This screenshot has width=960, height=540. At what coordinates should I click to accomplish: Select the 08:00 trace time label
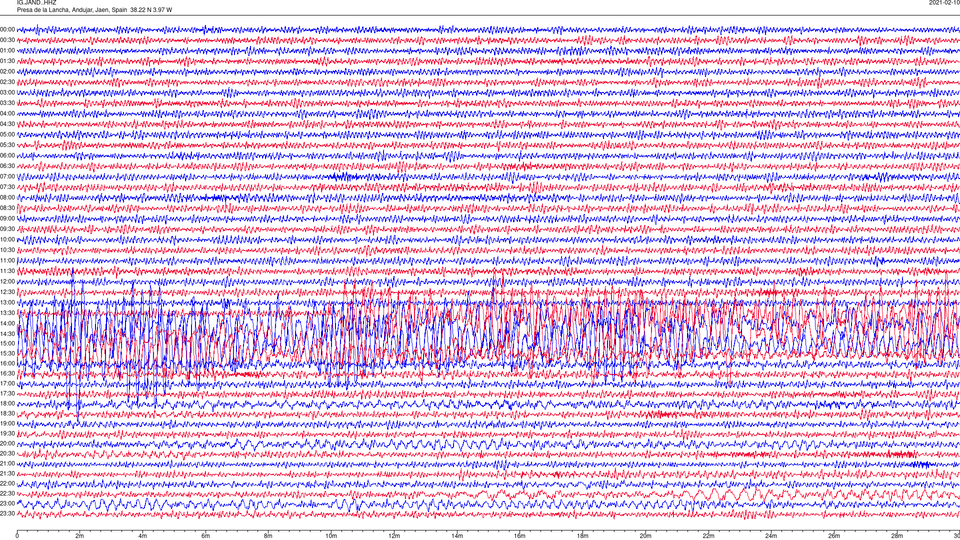click(7, 197)
